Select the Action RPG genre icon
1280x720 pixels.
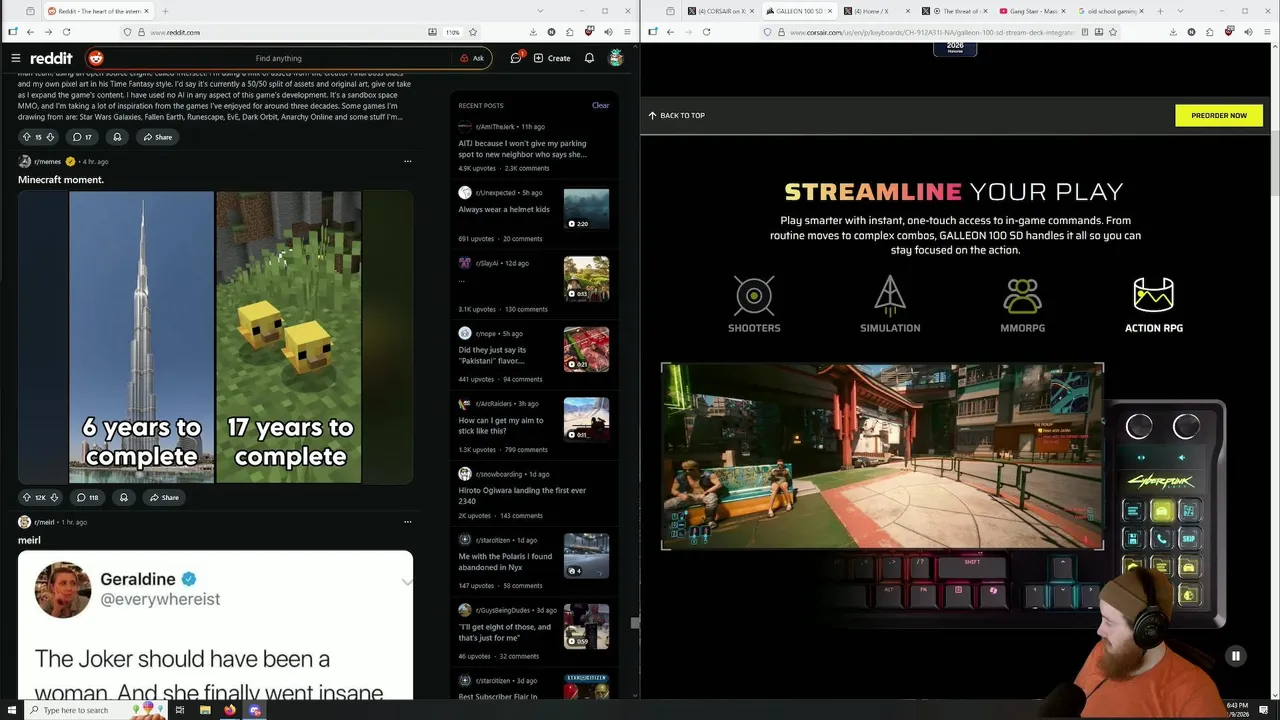coord(1154,304)
